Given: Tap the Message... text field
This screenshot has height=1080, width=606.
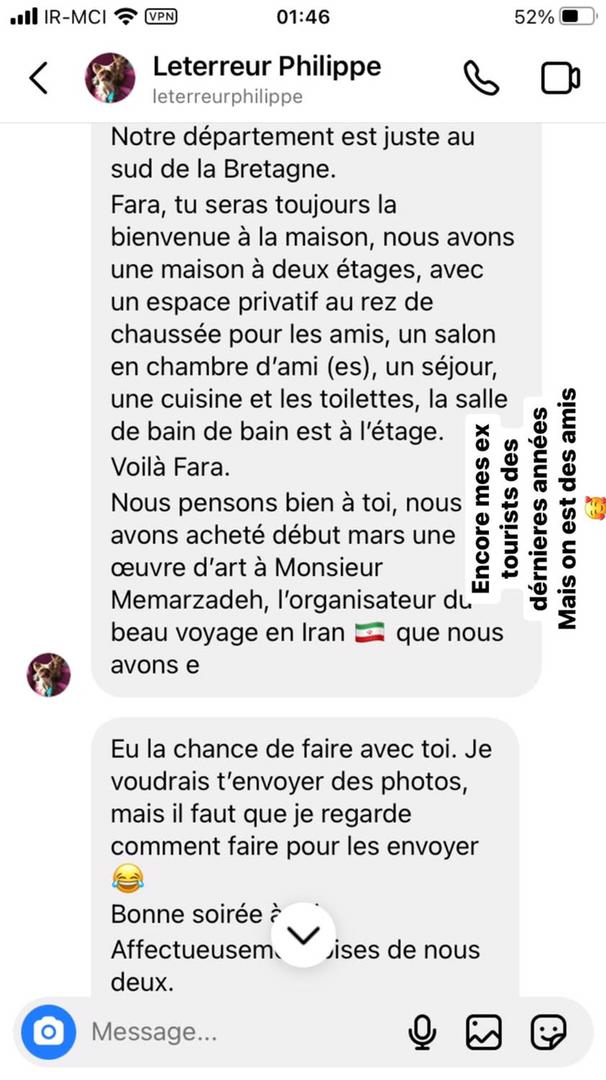Looking at the screenshot, I should pyautogui.click(x=241, y=1032).
